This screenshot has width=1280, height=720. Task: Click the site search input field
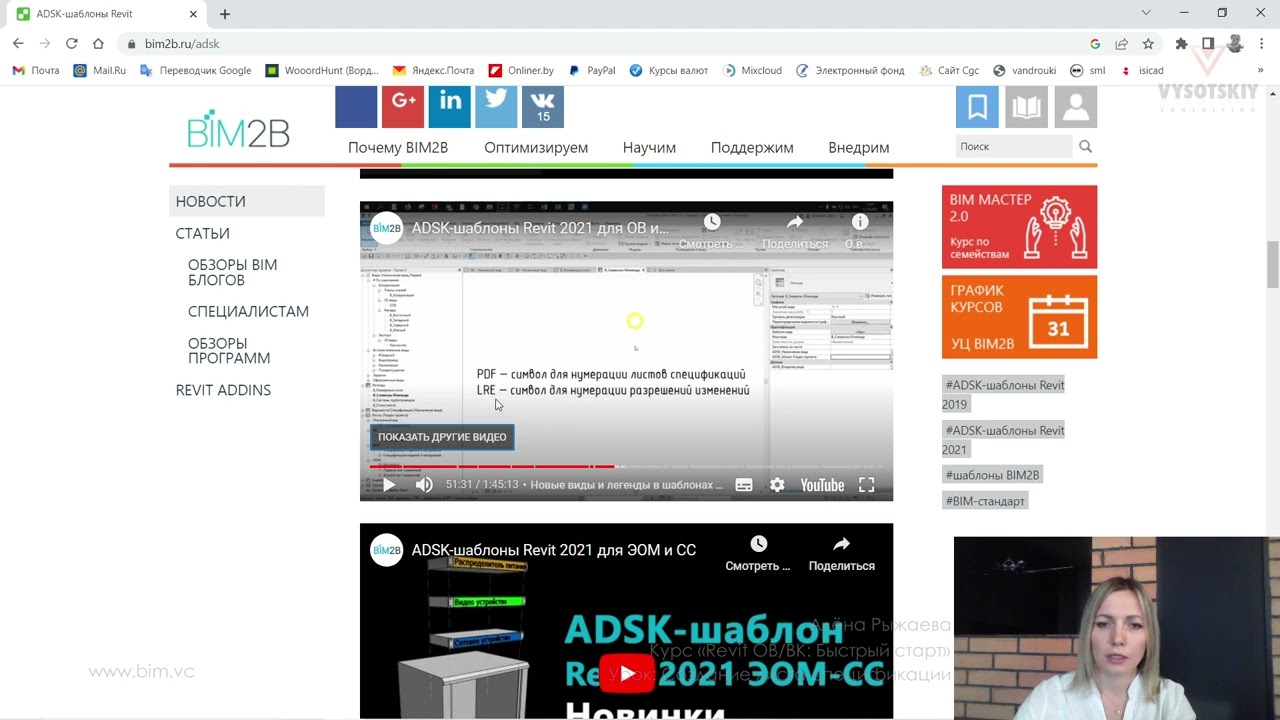1014,146
